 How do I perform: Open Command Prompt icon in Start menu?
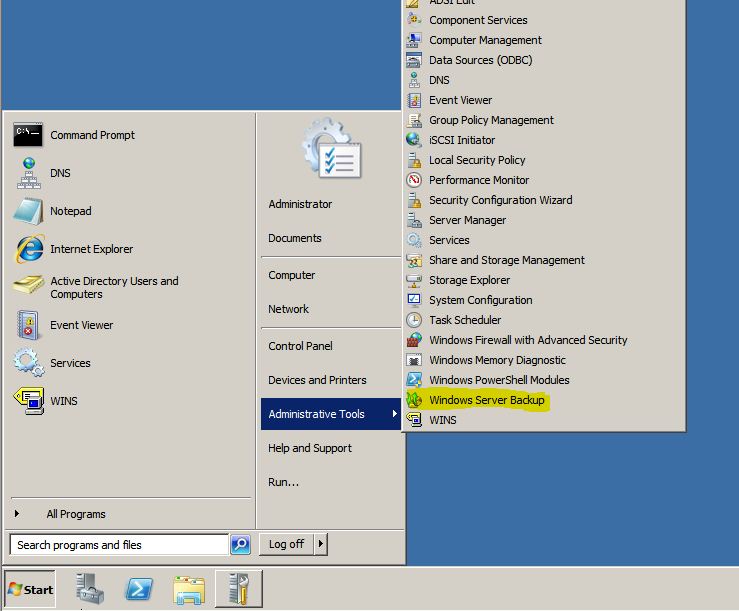(x=28, y=135)
